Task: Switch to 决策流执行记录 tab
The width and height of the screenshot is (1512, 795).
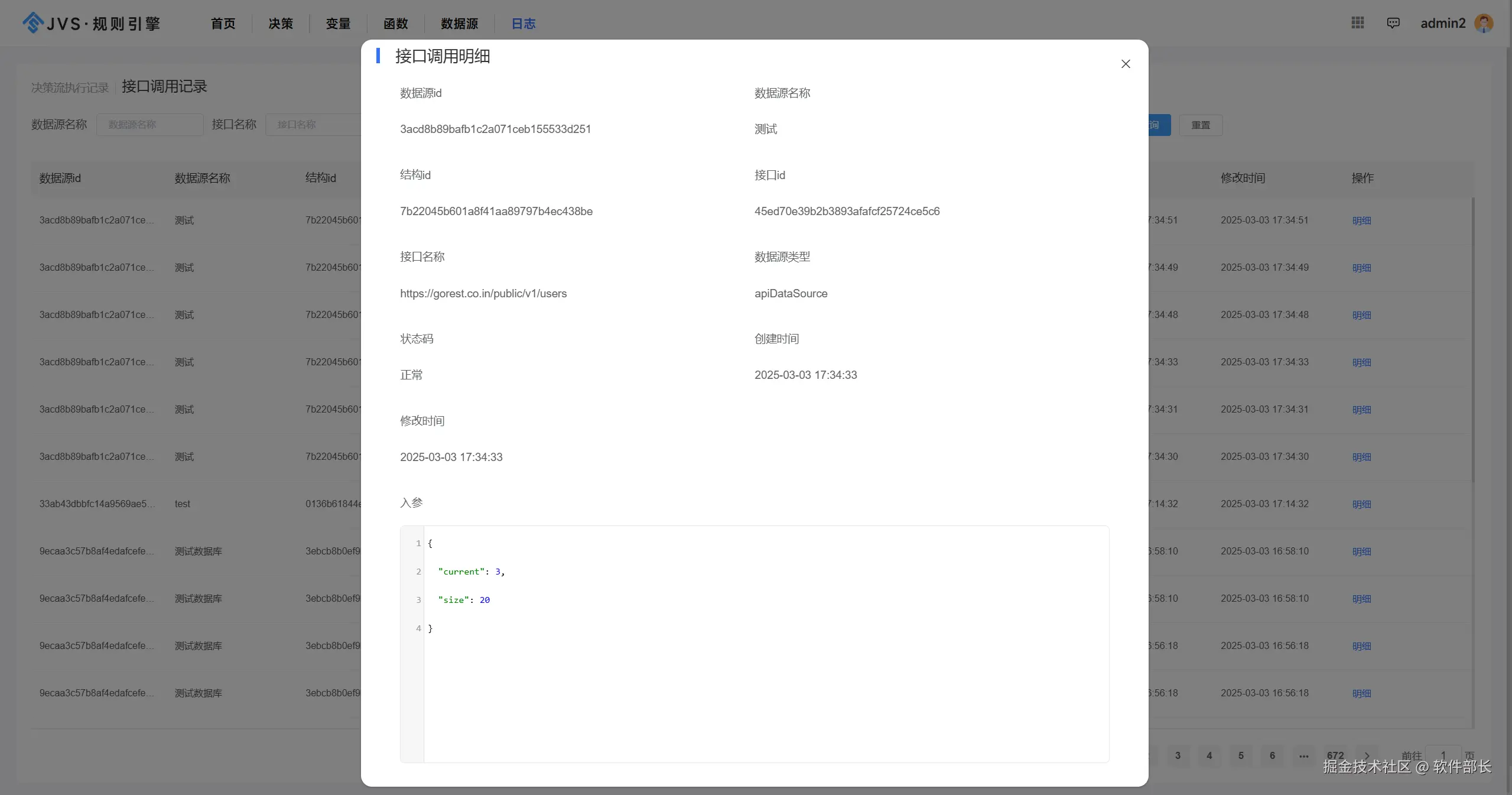Action: click(70, 87)
